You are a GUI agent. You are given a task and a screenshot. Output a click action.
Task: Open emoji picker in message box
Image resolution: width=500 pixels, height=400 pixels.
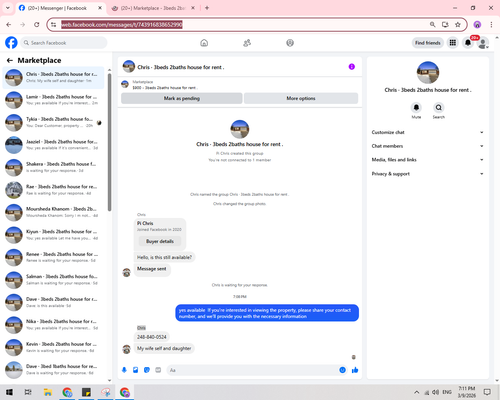[342, 370]
